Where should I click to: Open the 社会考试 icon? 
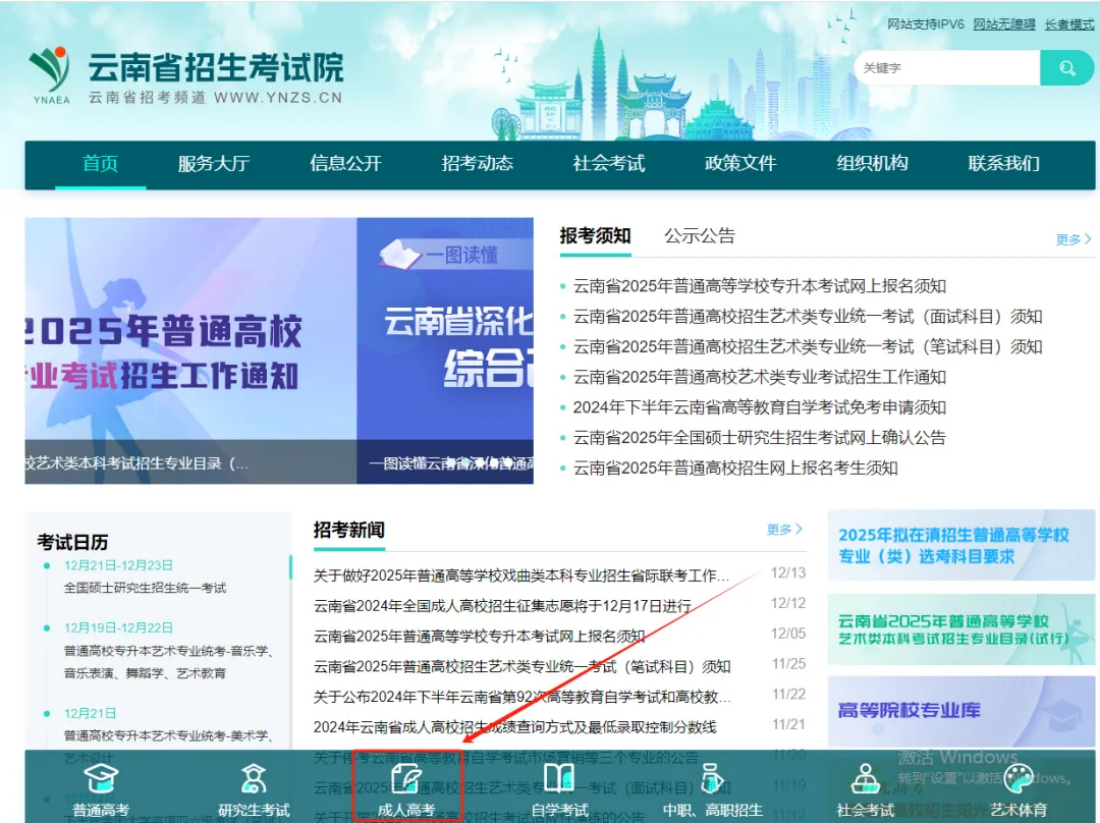point(865,778)
